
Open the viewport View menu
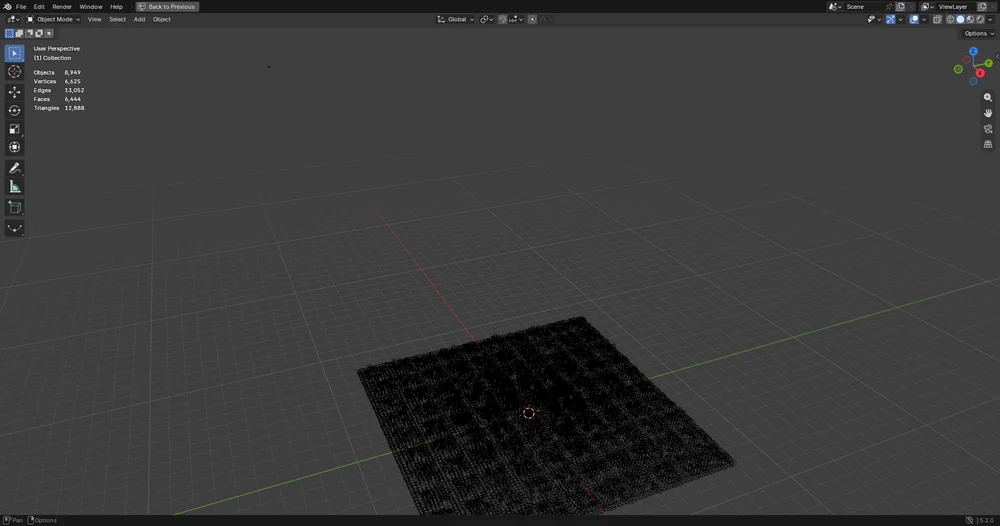[94, 19]
